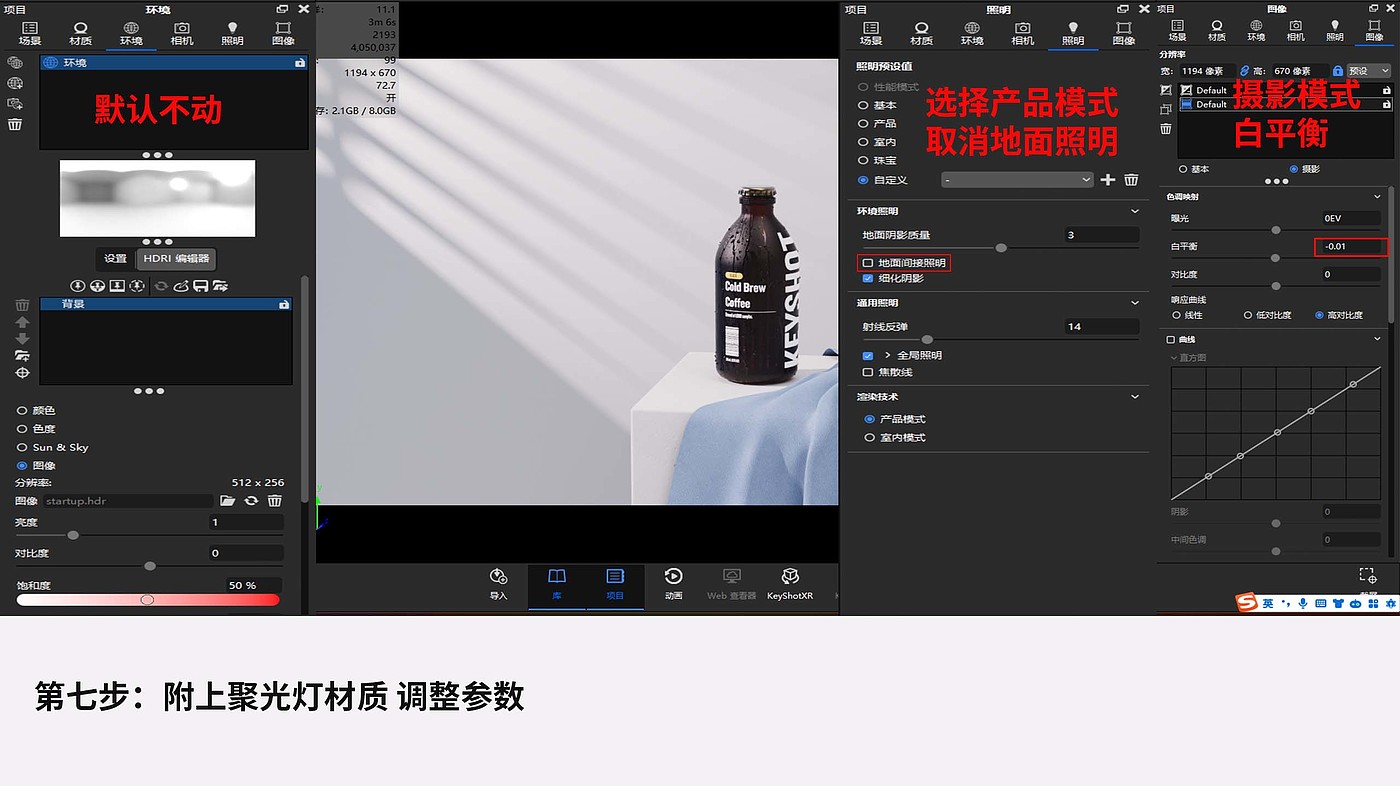
Task: Switch to 环境 tab in Image panel
Action: pyautogui.click(x=1255, y=30)
